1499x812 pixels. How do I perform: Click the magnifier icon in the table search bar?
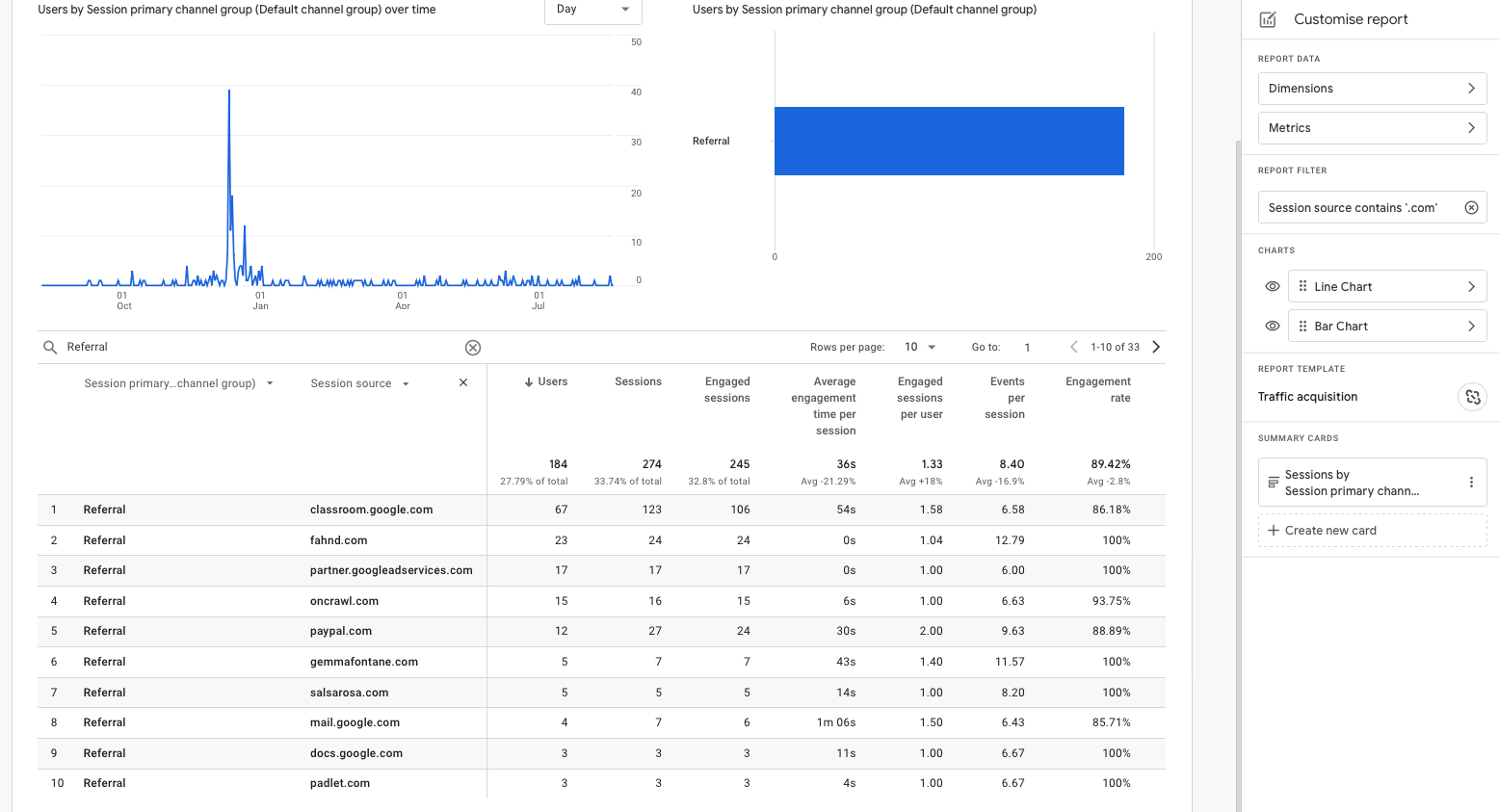pyautogui.click(x=49, y=347)
